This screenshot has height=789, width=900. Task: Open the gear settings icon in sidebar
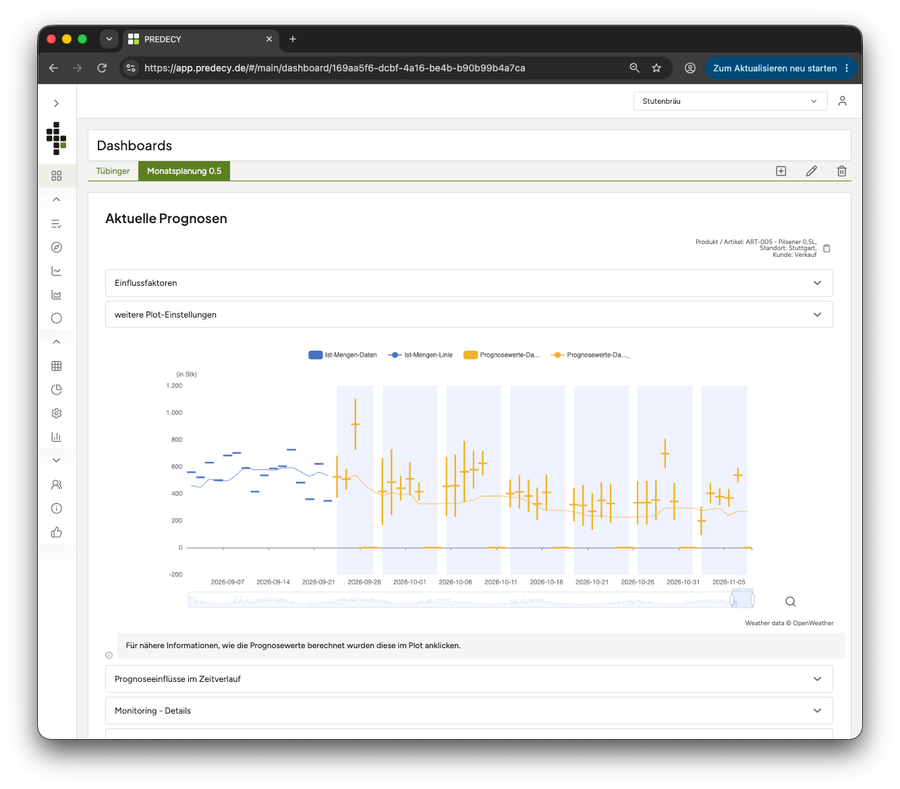[56, 413]
